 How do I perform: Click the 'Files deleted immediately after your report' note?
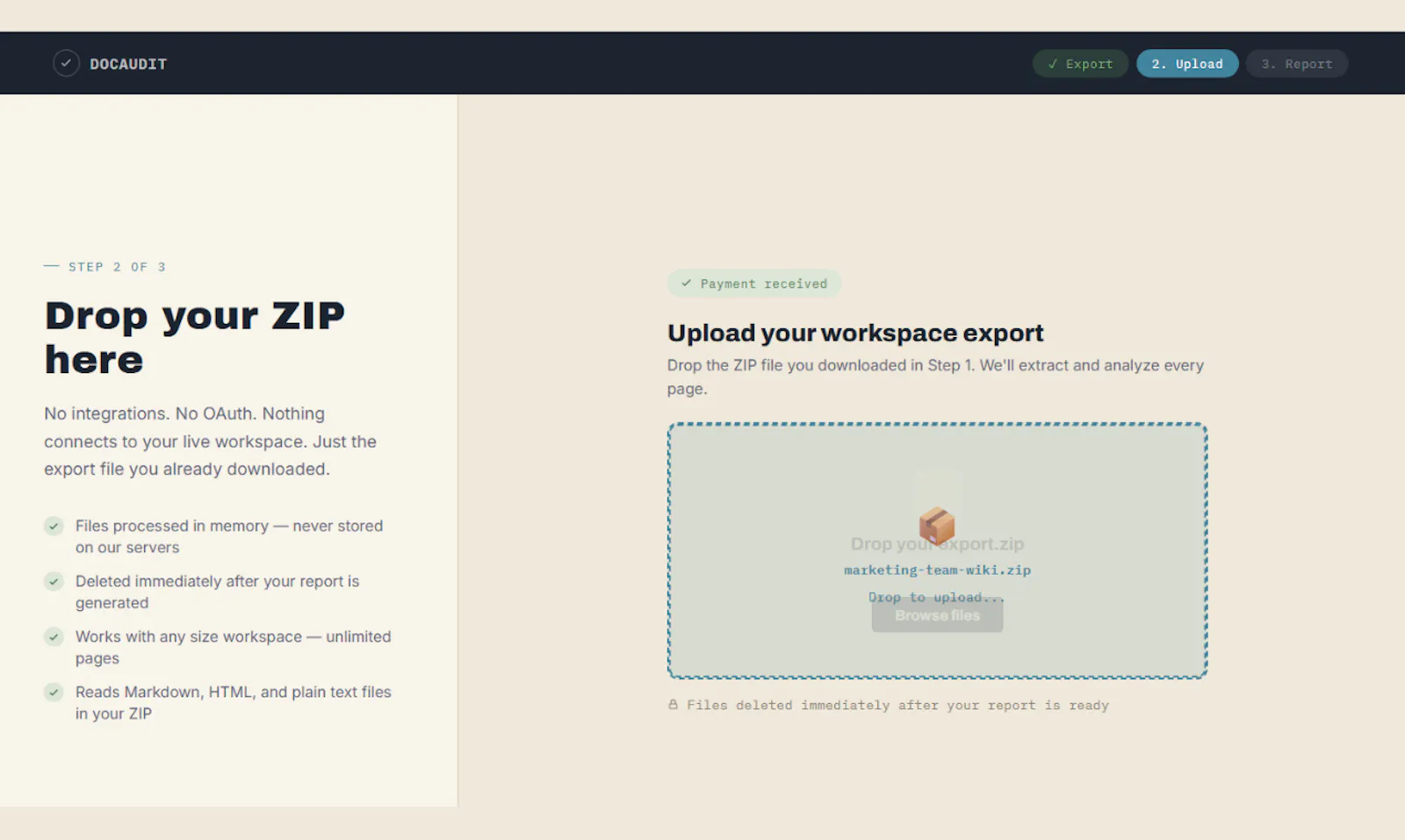[x=897, y=705]
